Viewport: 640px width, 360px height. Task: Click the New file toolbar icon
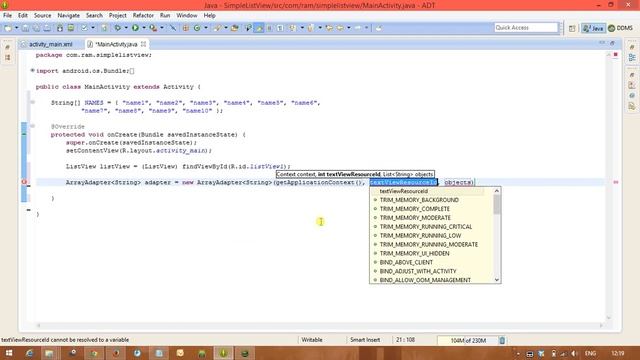(x=8, y=28)
